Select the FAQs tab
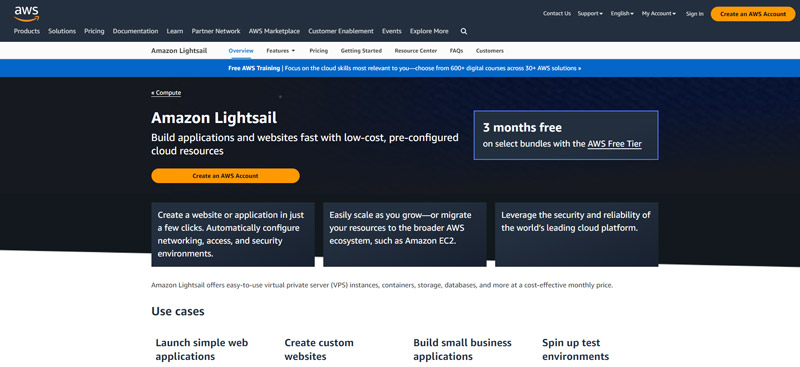The width and height of the screenshot is (800, 367). point(456,51)
